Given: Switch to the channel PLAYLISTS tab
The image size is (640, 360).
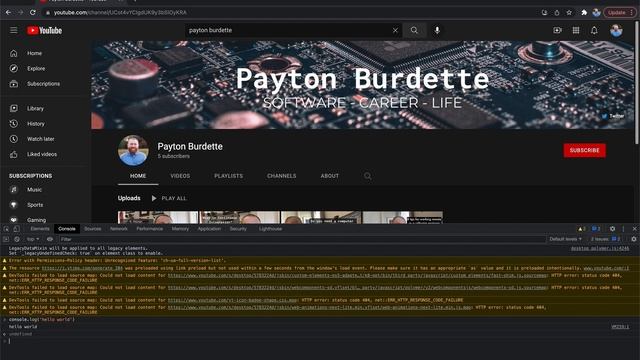Looking at the screenshot, I should [229, 176].
